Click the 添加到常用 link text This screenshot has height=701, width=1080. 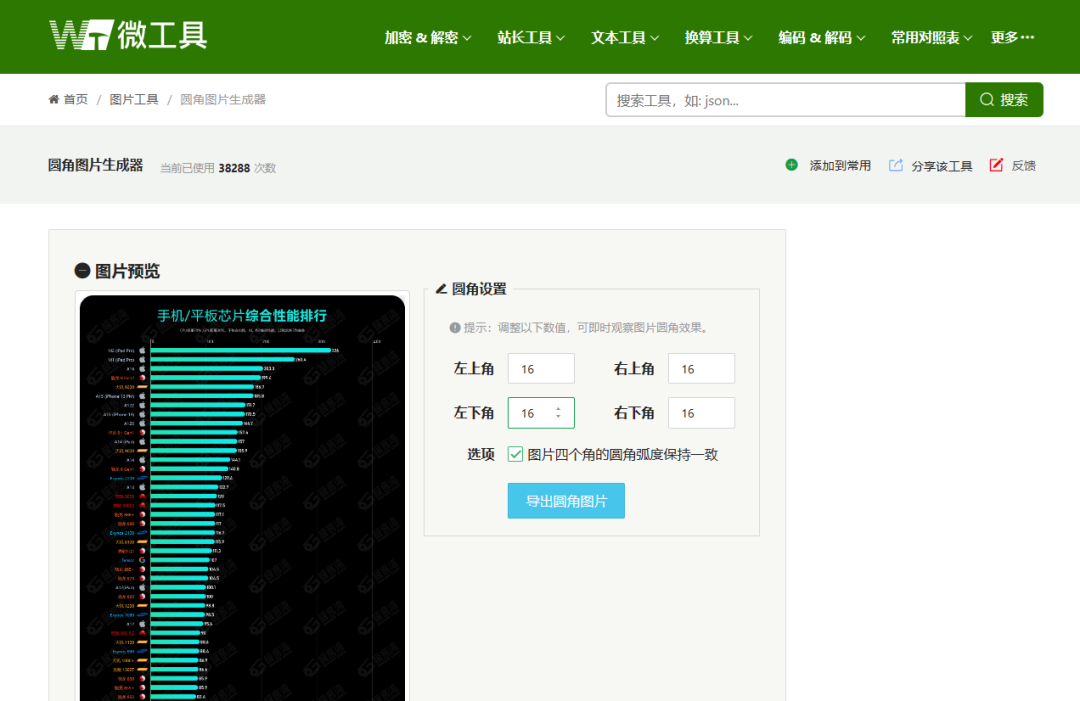click(x=840, y=165)
